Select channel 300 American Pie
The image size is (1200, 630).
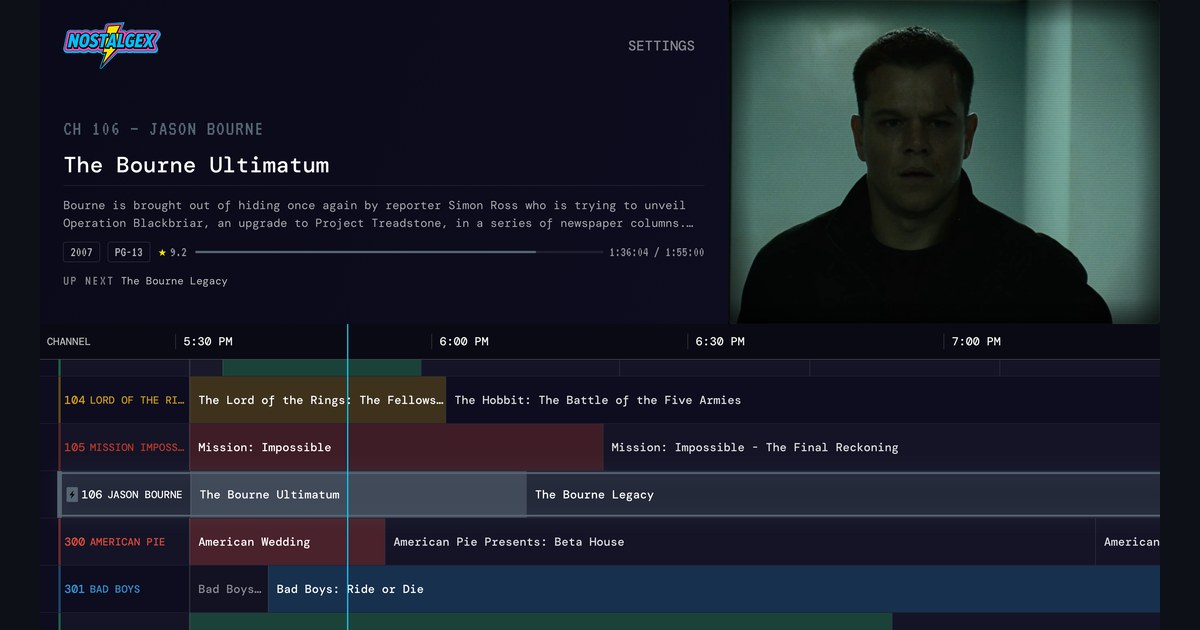tap(125, 542)
